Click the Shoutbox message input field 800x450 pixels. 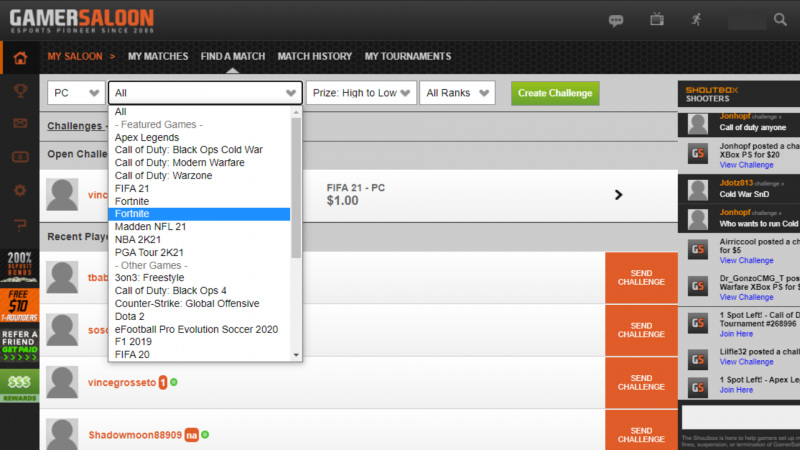741,418
